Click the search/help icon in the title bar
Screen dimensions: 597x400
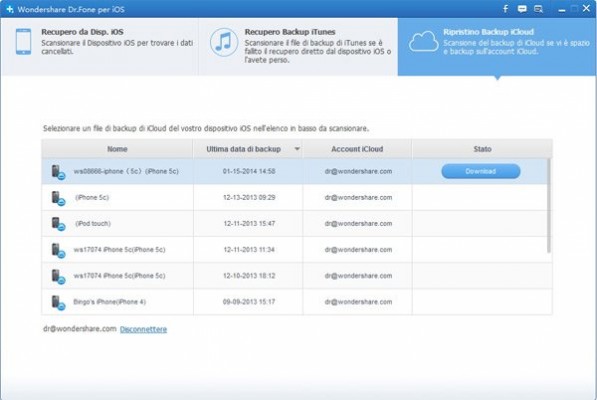click(x=538, y=9)
